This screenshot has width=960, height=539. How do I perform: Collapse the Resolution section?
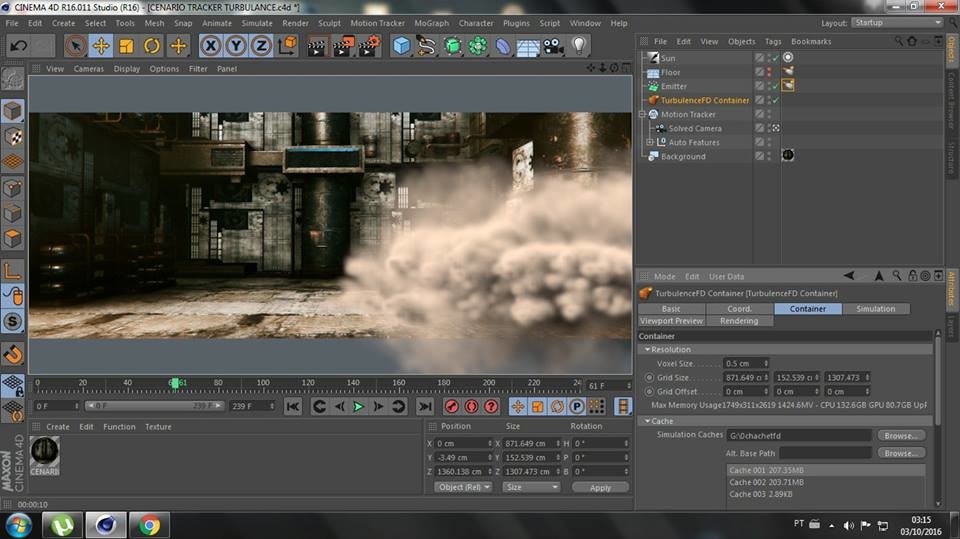point(647,349)
